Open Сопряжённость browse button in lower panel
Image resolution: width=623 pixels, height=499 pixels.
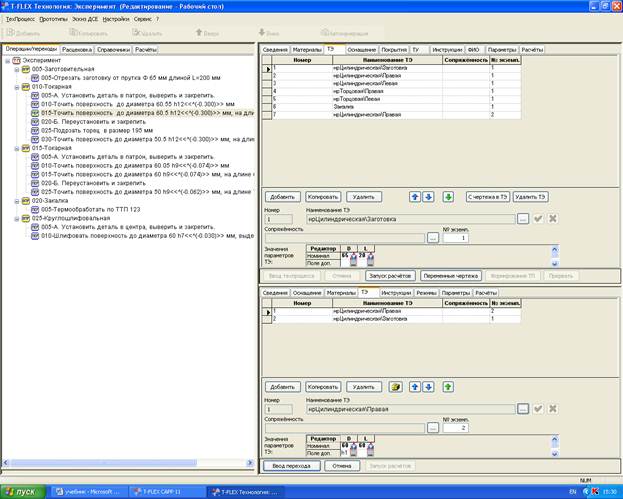(x=433, y=428)
